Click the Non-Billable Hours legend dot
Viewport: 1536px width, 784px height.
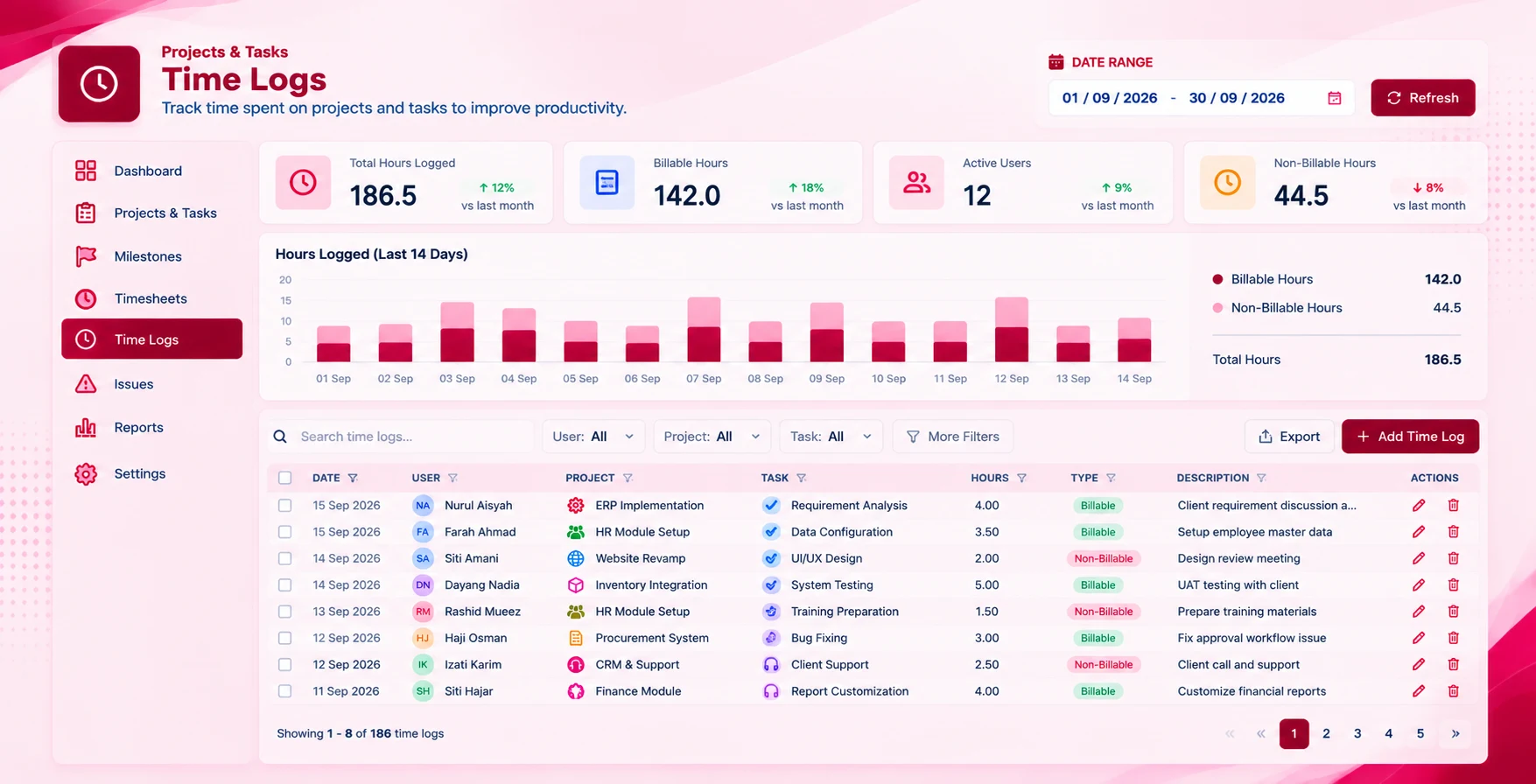[x=1217, y=308]
